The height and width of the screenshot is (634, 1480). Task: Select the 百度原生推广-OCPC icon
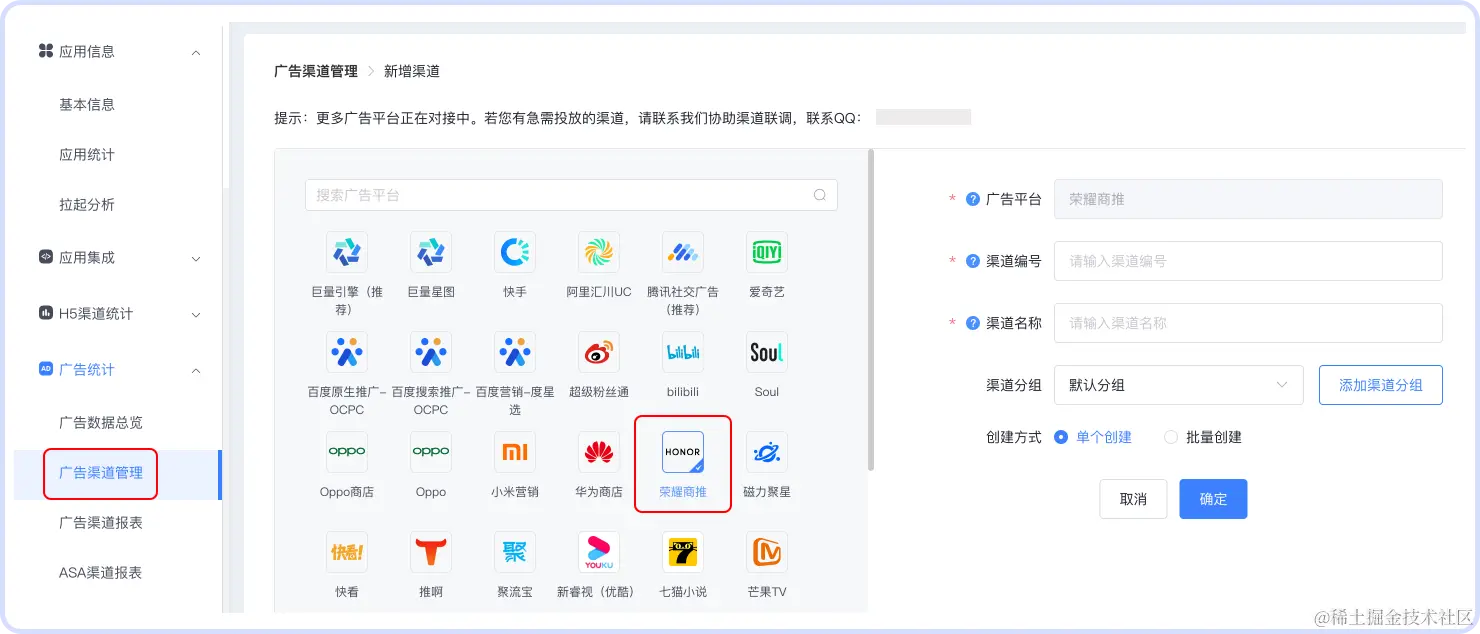coord(347,352)
